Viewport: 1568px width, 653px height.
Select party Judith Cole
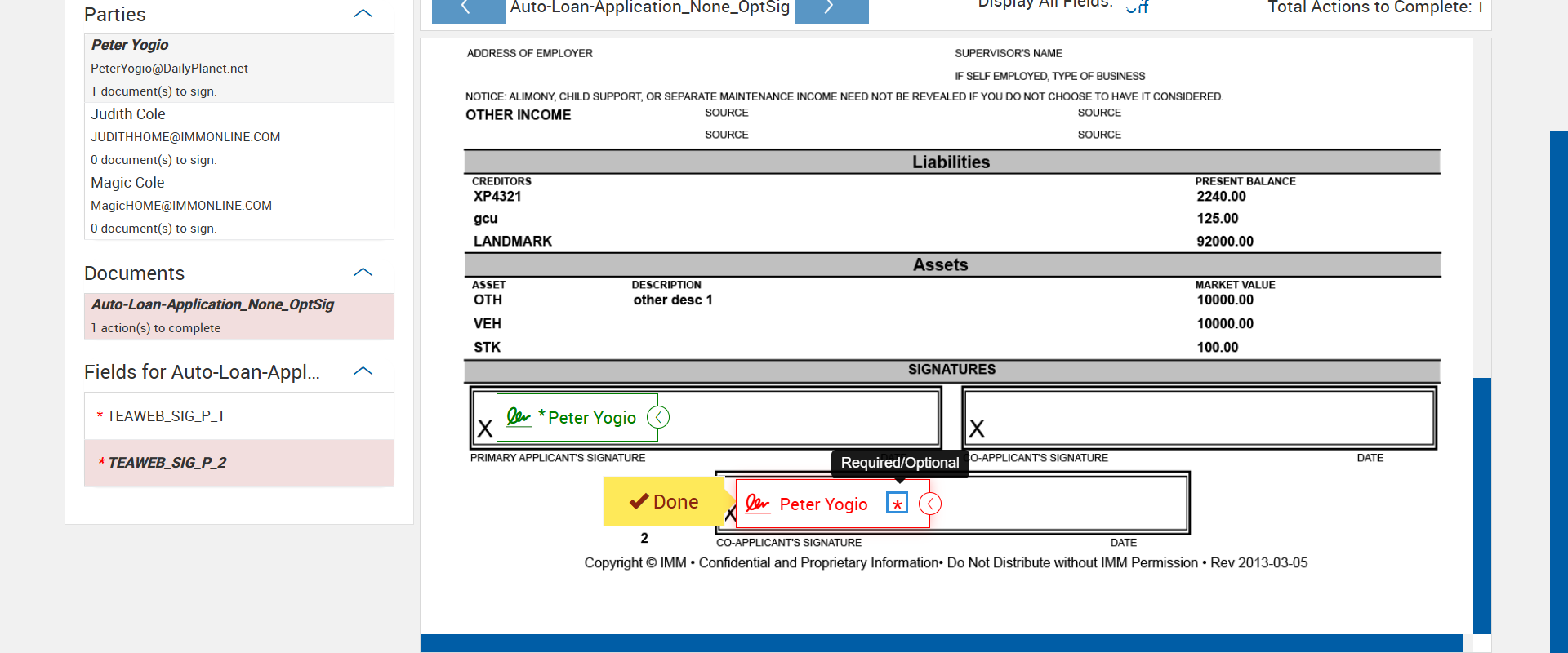coord(239,136)
